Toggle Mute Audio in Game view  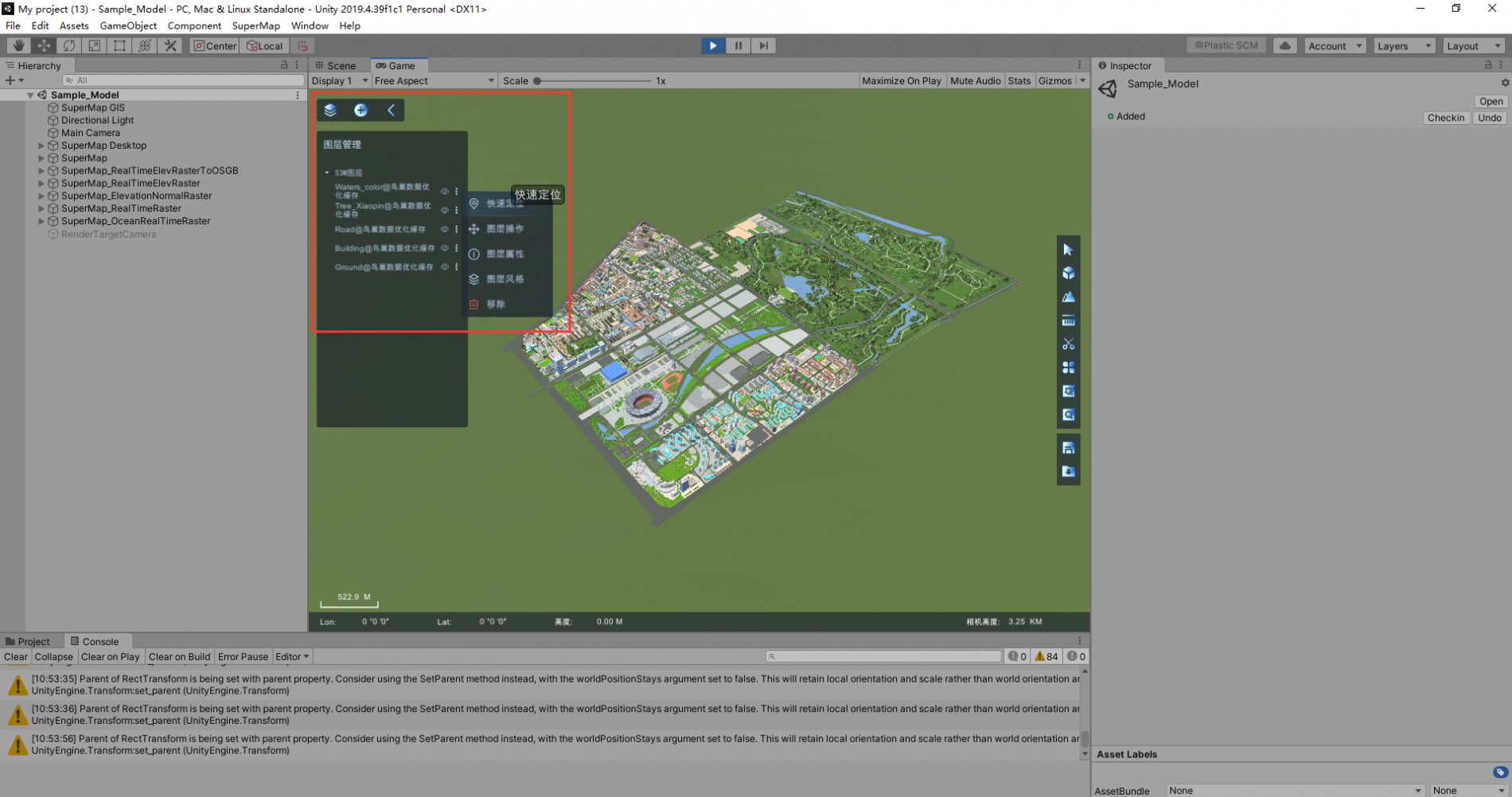tap(975, 80)
